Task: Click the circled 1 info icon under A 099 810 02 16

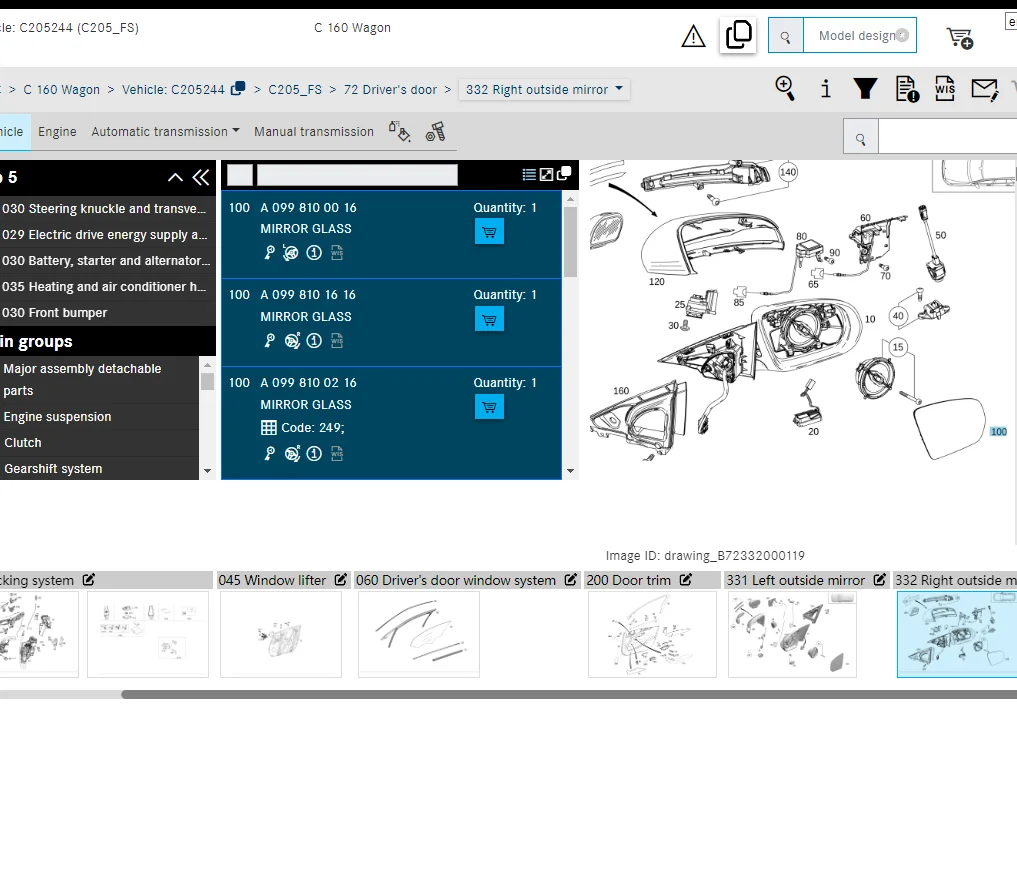Action: pyautogui.click(x=314, y=453)
